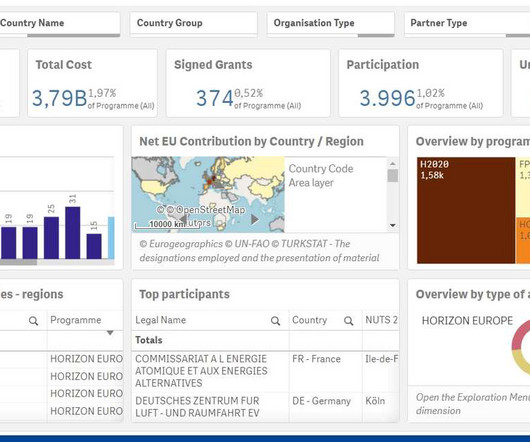The width and height of the screenshot is (530, 442).
Task: Click the Signed Grants value 374
Action: (215, 98)
